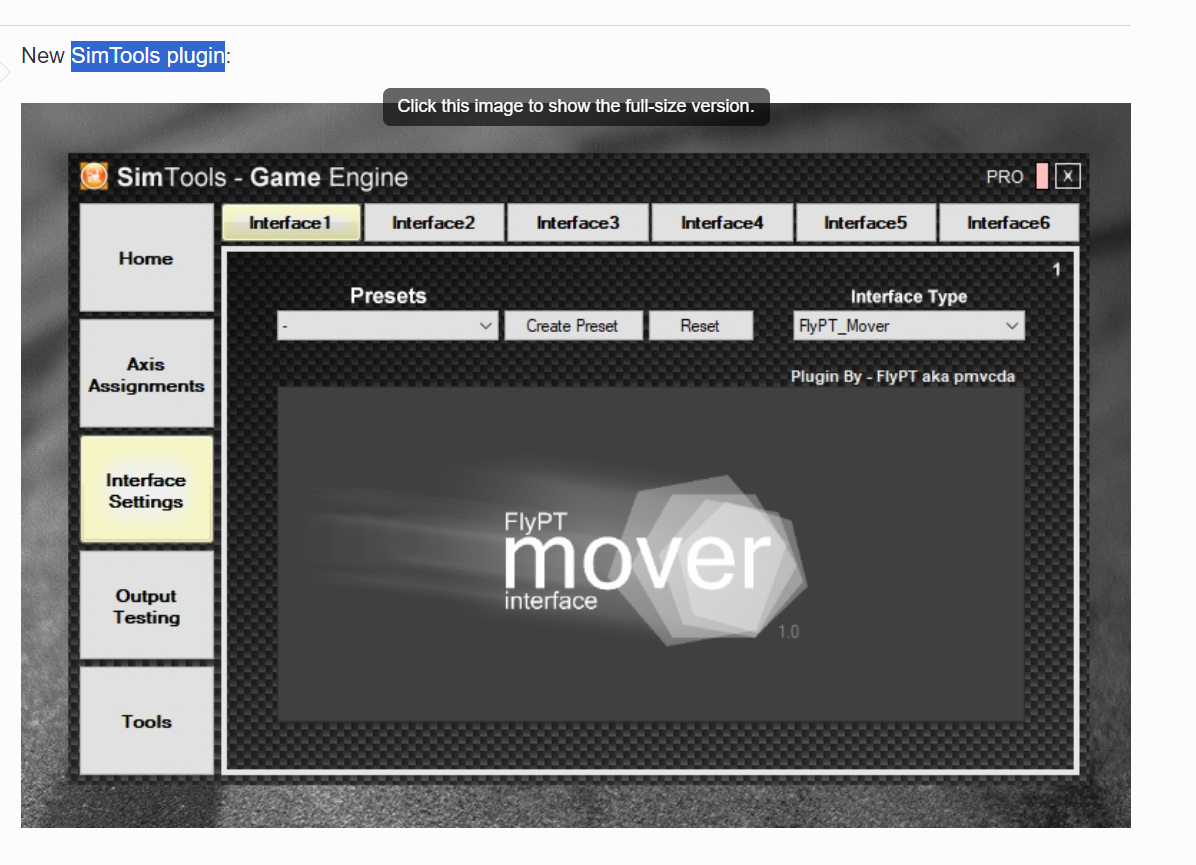Switch to the Interface1 tab
Screen dimensions: 1196x865
pyautogui.click(x=291, y=223)
